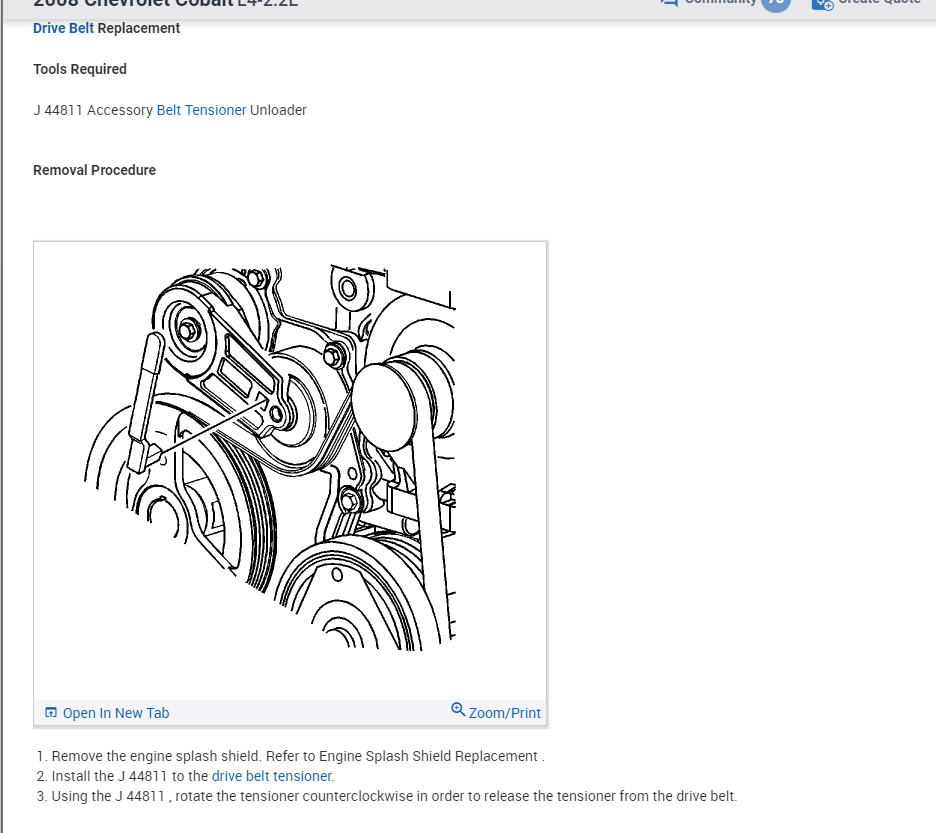Click Zoom/Print link under the diagram
Screen dimensions: 936x833
(504, 713)
